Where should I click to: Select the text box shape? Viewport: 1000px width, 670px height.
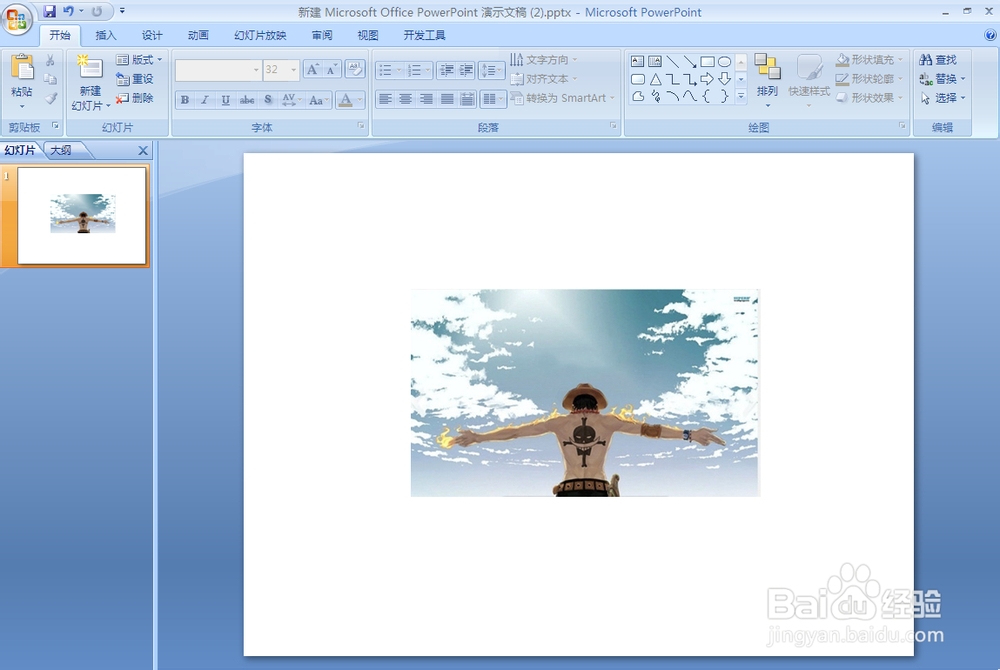[x=637, y=61]
